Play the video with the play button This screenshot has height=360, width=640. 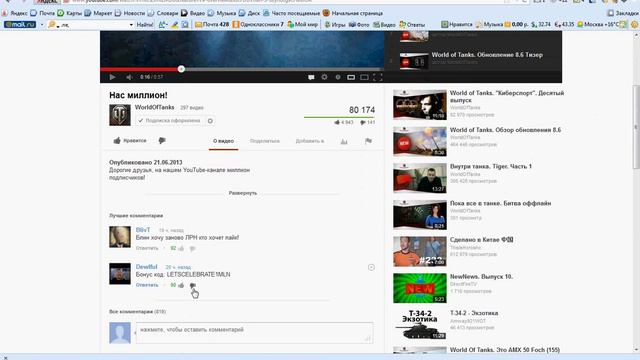[x=113, y=77]
